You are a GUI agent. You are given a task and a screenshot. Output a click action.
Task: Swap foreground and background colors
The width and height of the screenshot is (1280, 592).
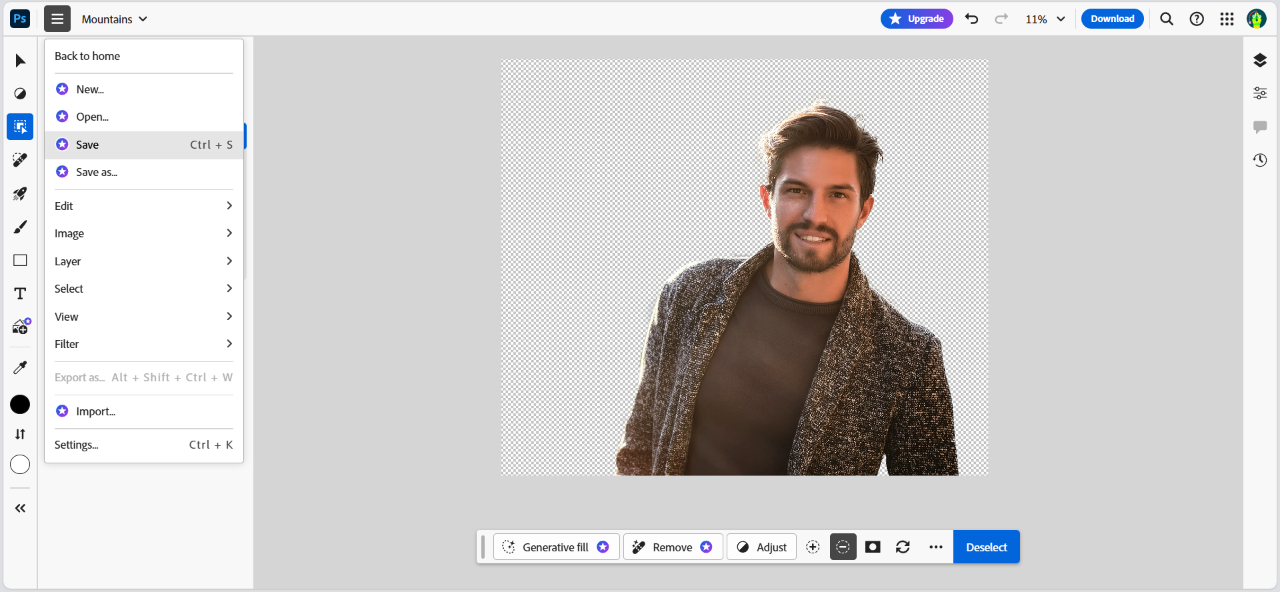click(20, 434)
